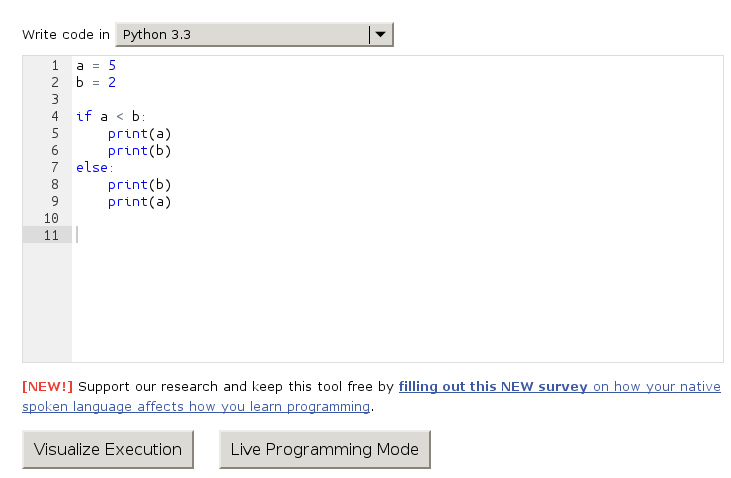The height and width of the screenshot is (478, 731).
Task: Click the dropdown arrow beside Python 3.3
Action: [x=380, y=35]
